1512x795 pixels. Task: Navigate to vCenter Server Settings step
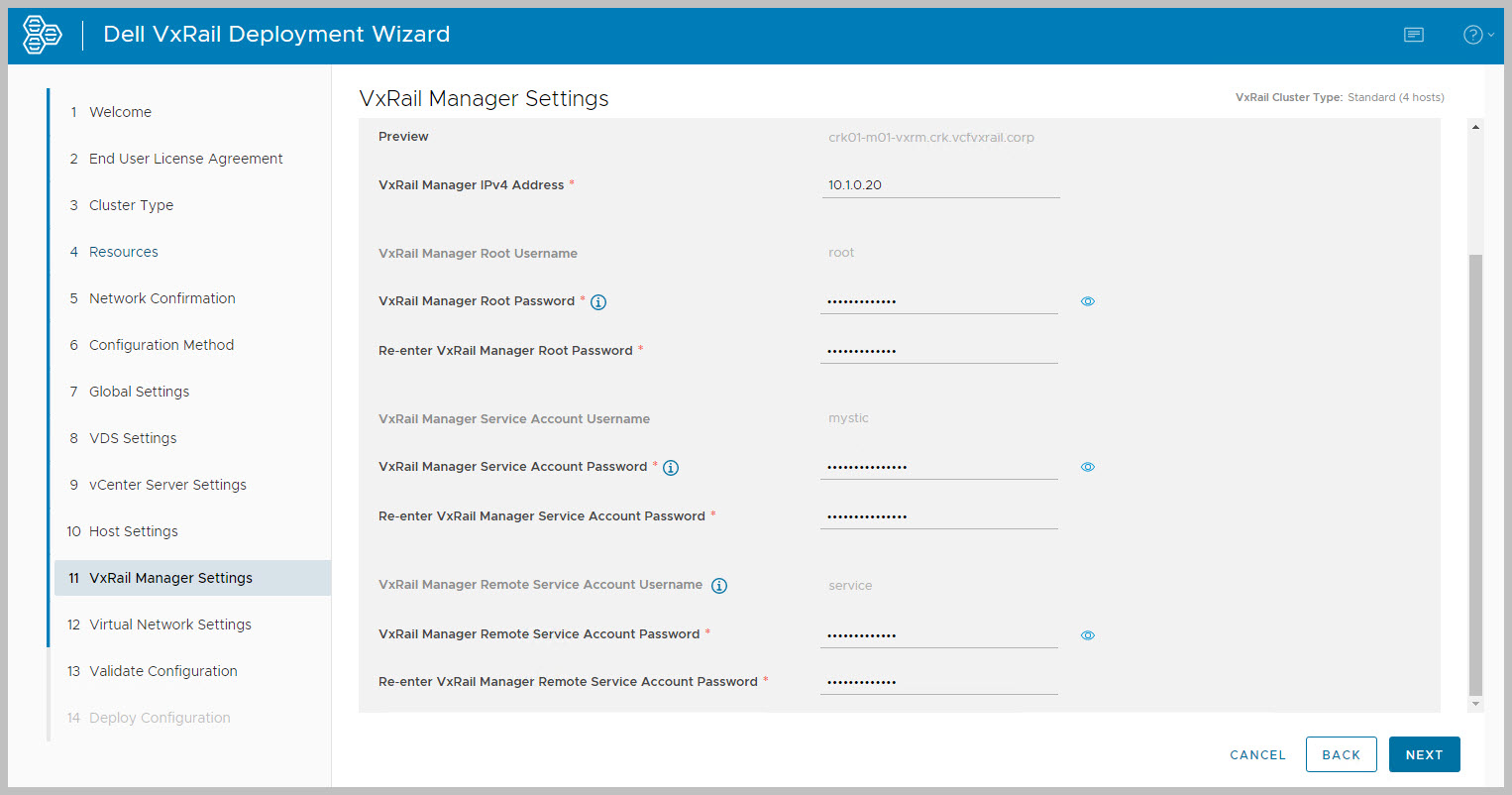point(167,485)
